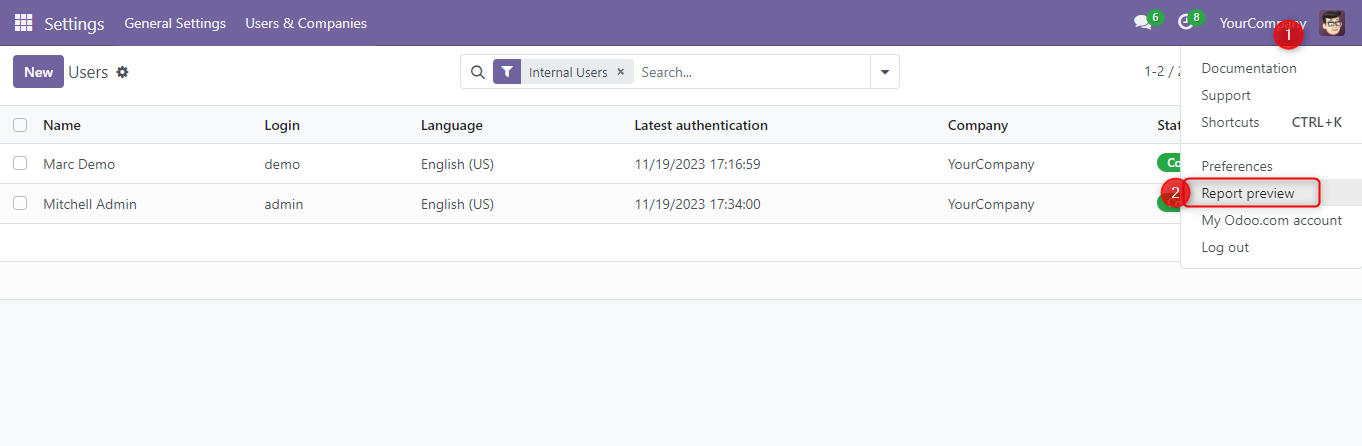Viewport: 1362px width, 446px height.
Task: Check the Mitchell Admin row checkbox
Action: pos(20,203)
